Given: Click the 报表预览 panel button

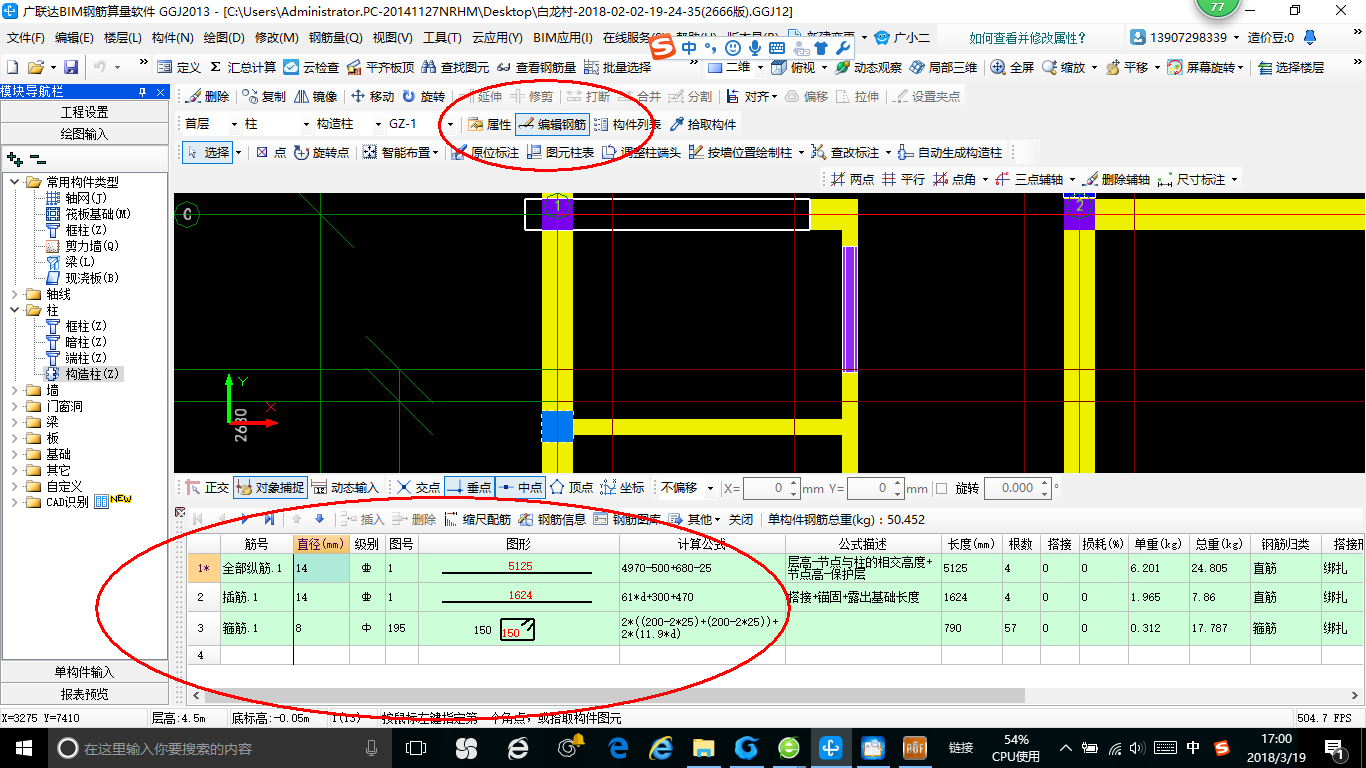Looking at the screenshot, I should [85, 693].
